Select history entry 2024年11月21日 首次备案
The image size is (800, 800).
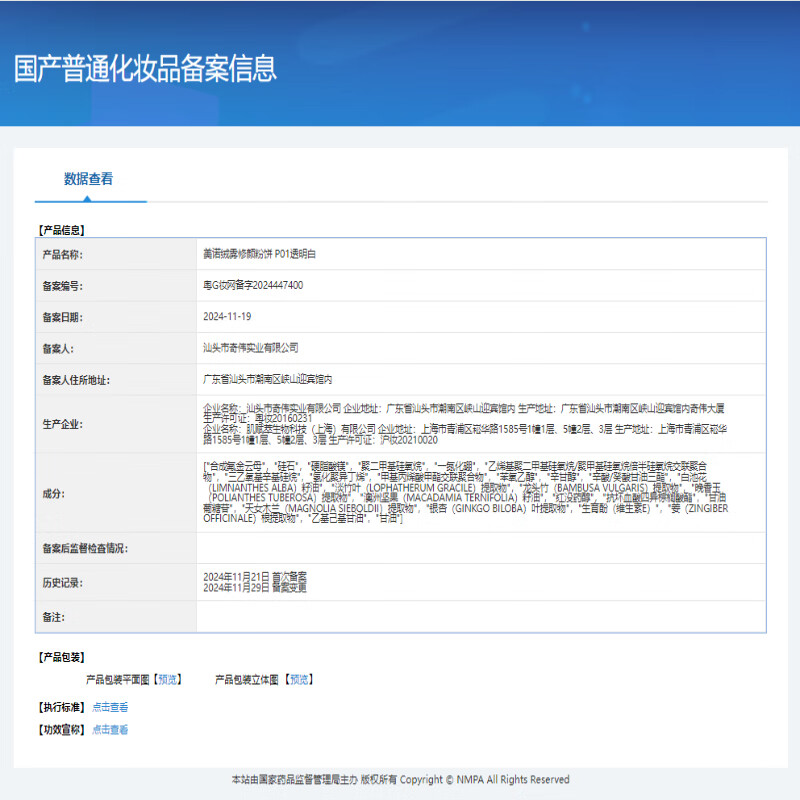coord(255,577)
